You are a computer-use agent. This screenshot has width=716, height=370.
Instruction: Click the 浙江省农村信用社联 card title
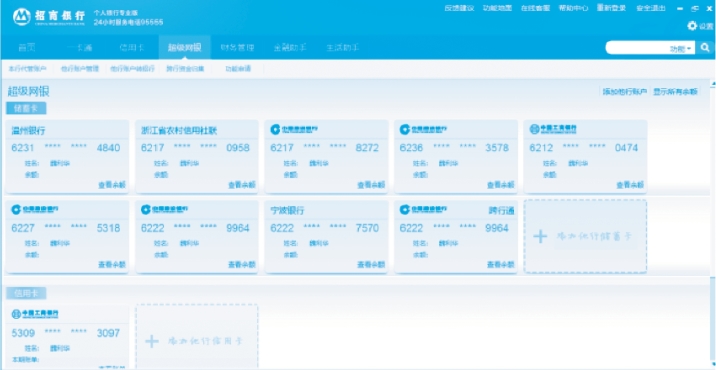click(x=179, y=131)
